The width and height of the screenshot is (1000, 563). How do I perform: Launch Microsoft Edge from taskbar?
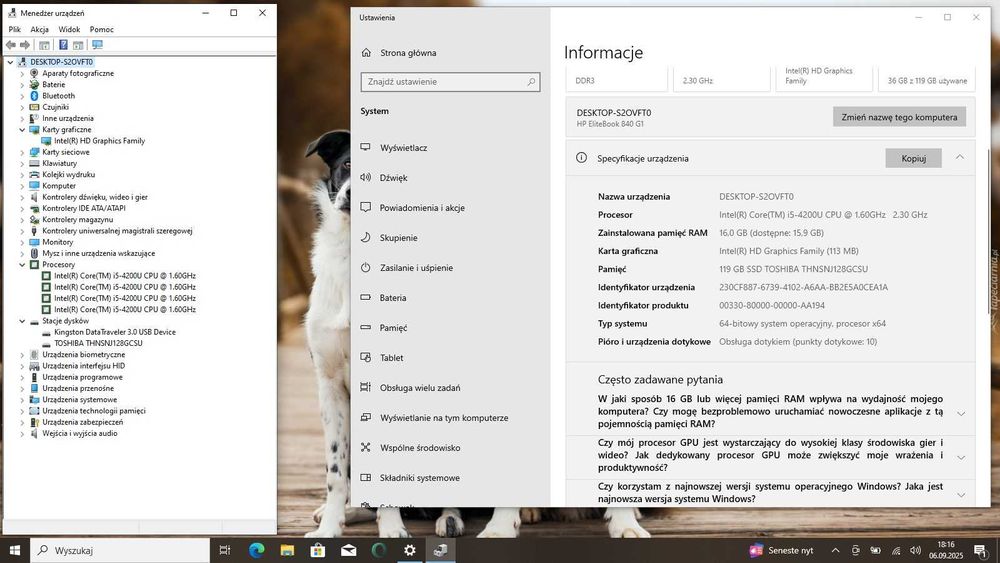tap(256, 550)
